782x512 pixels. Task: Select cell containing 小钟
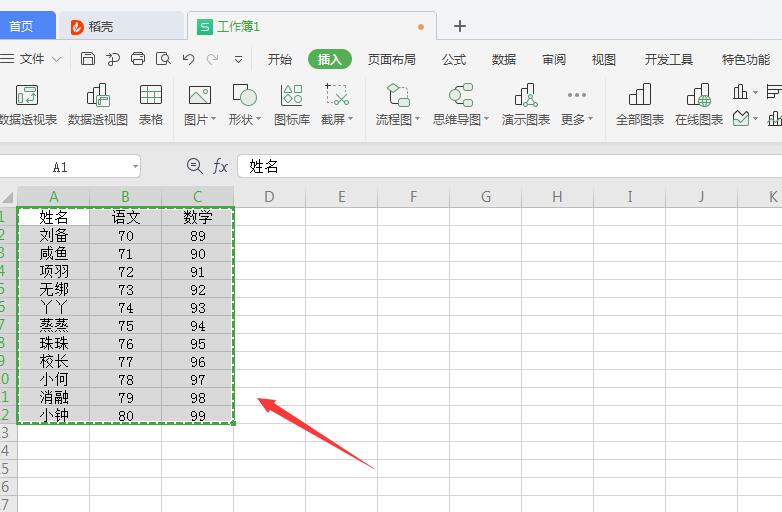tap(53, 415)
